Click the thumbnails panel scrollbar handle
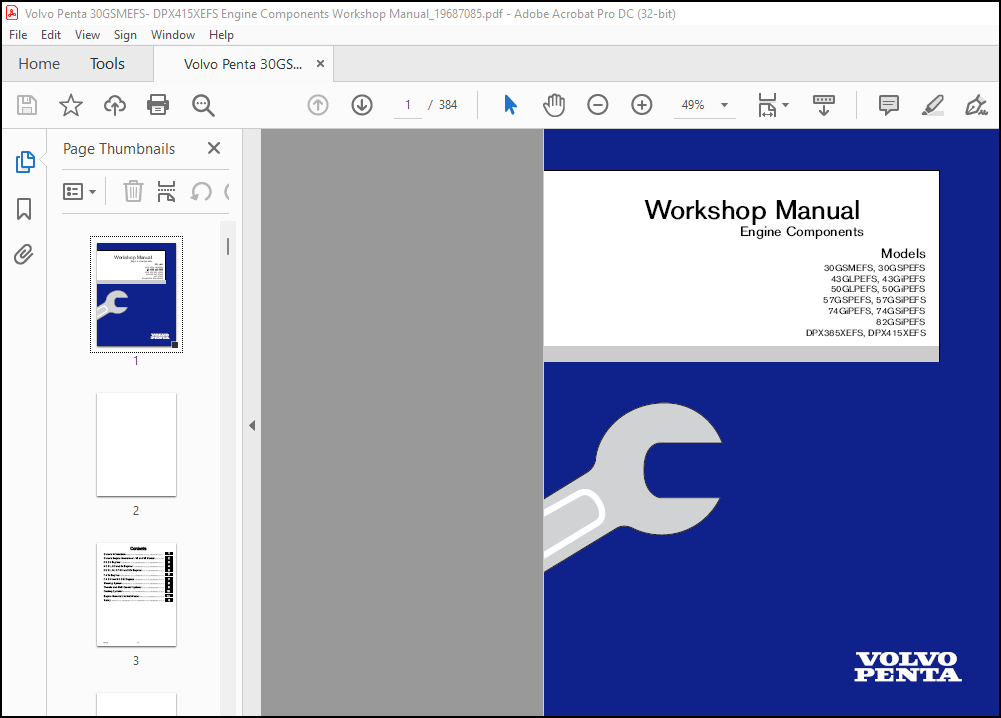 pyautogui.click(x=228, y=246)
